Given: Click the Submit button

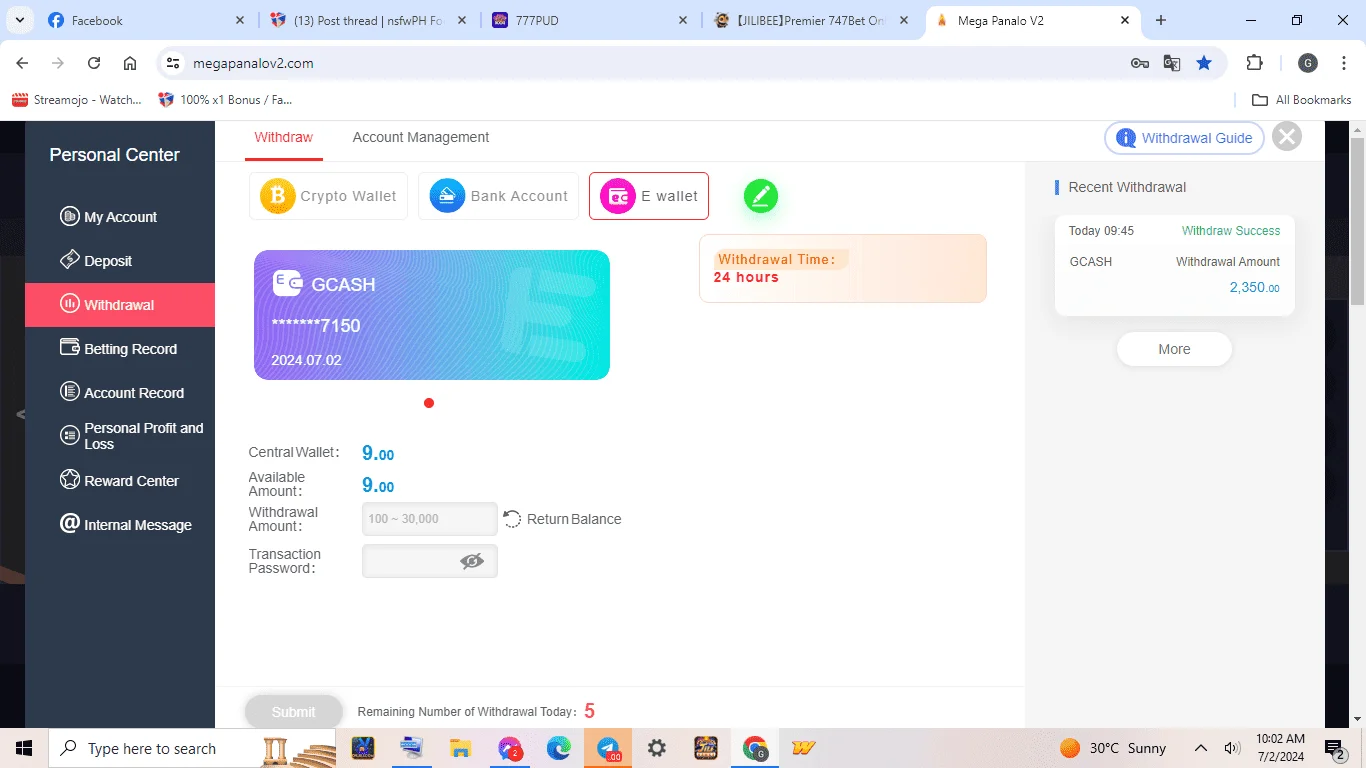Looking at the screenshot, I should [293, 711].
